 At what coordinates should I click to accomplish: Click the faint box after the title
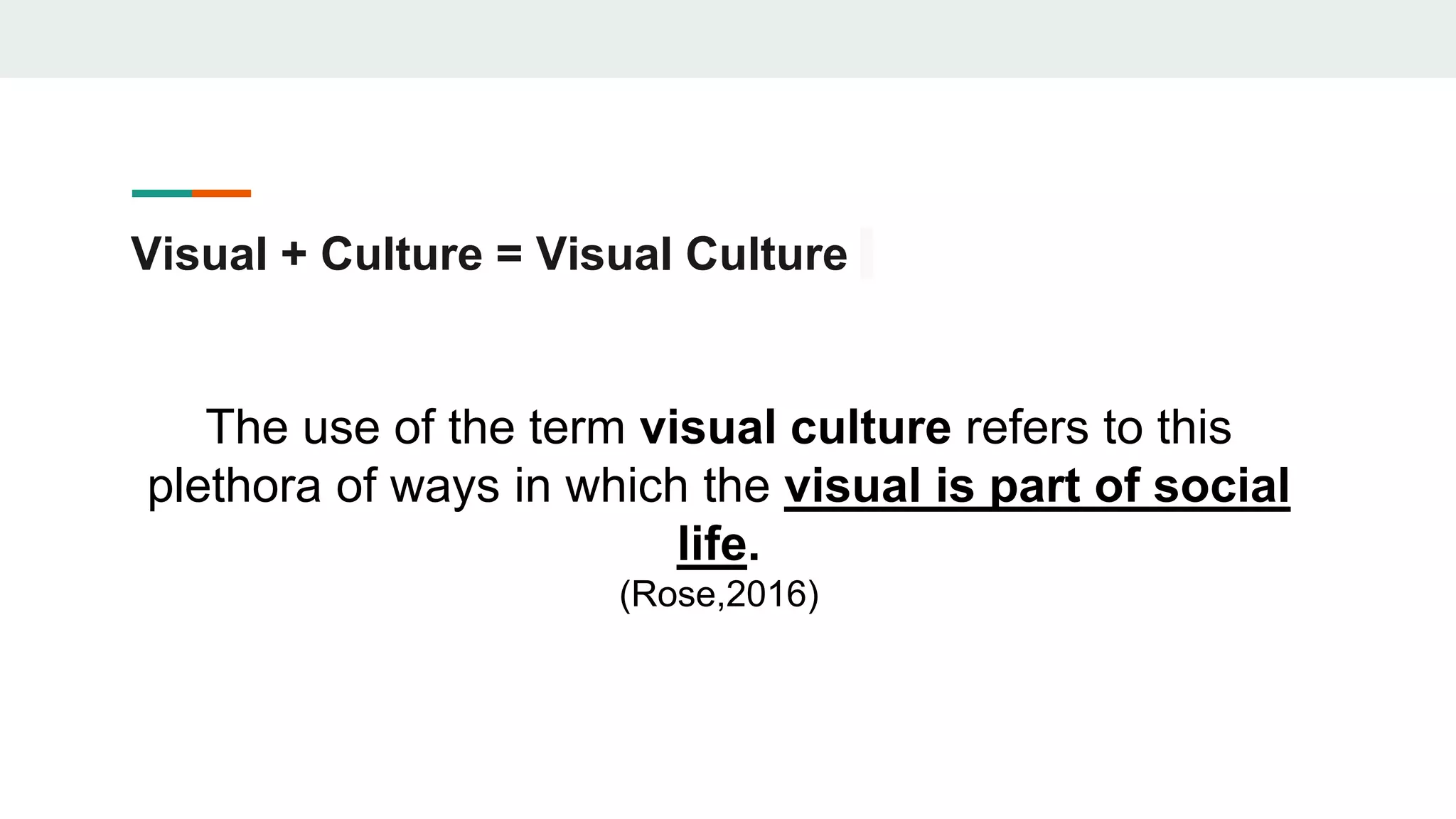(x=866, y=253)
